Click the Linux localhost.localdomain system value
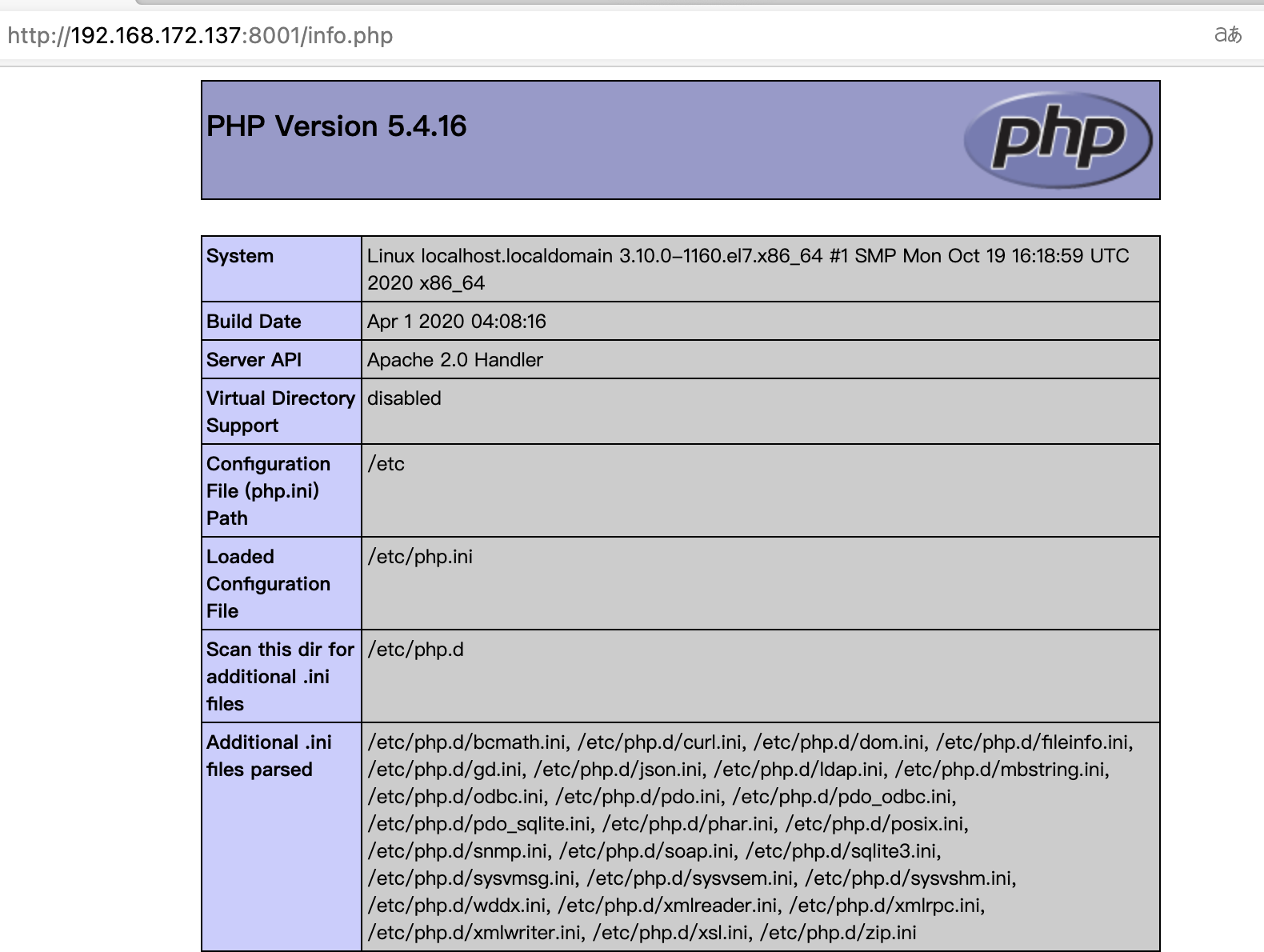 tap(748, 269)
